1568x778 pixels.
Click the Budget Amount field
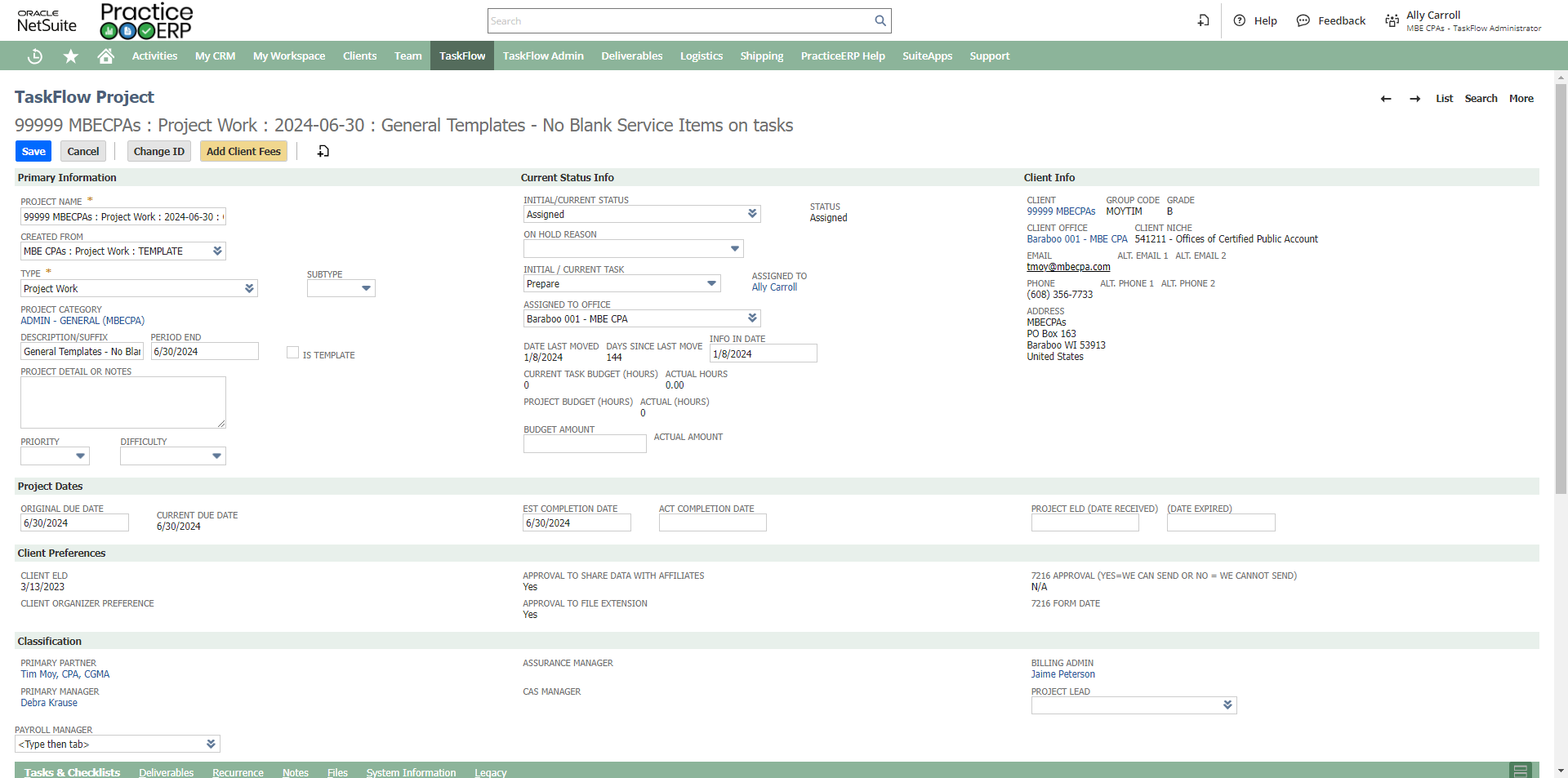(585, 444)
